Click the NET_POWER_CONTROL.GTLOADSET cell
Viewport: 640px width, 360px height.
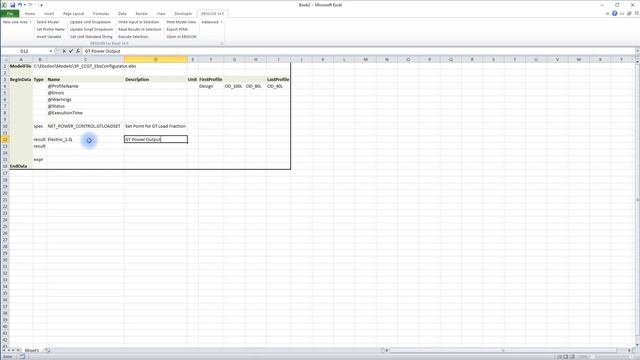coord(85,126)
